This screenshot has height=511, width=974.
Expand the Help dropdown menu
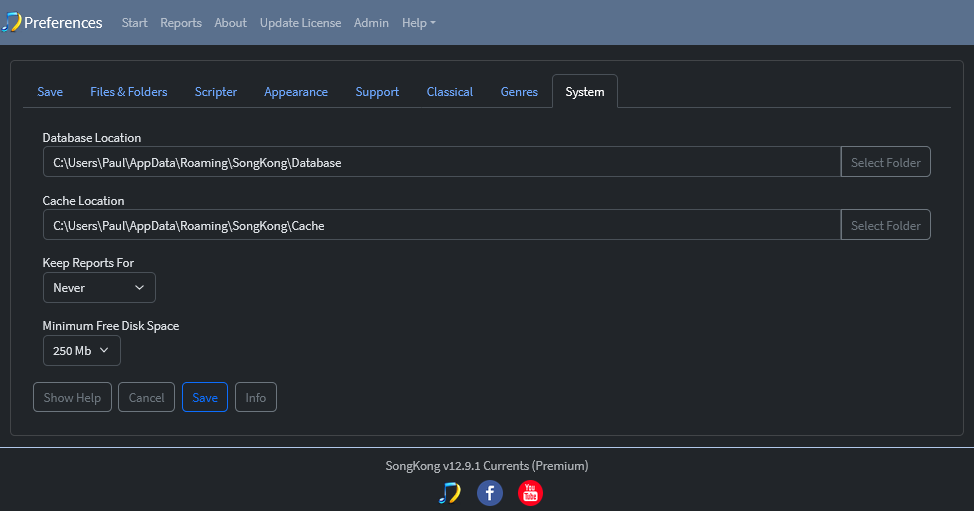pyautogui.click(x=418, y=23)
